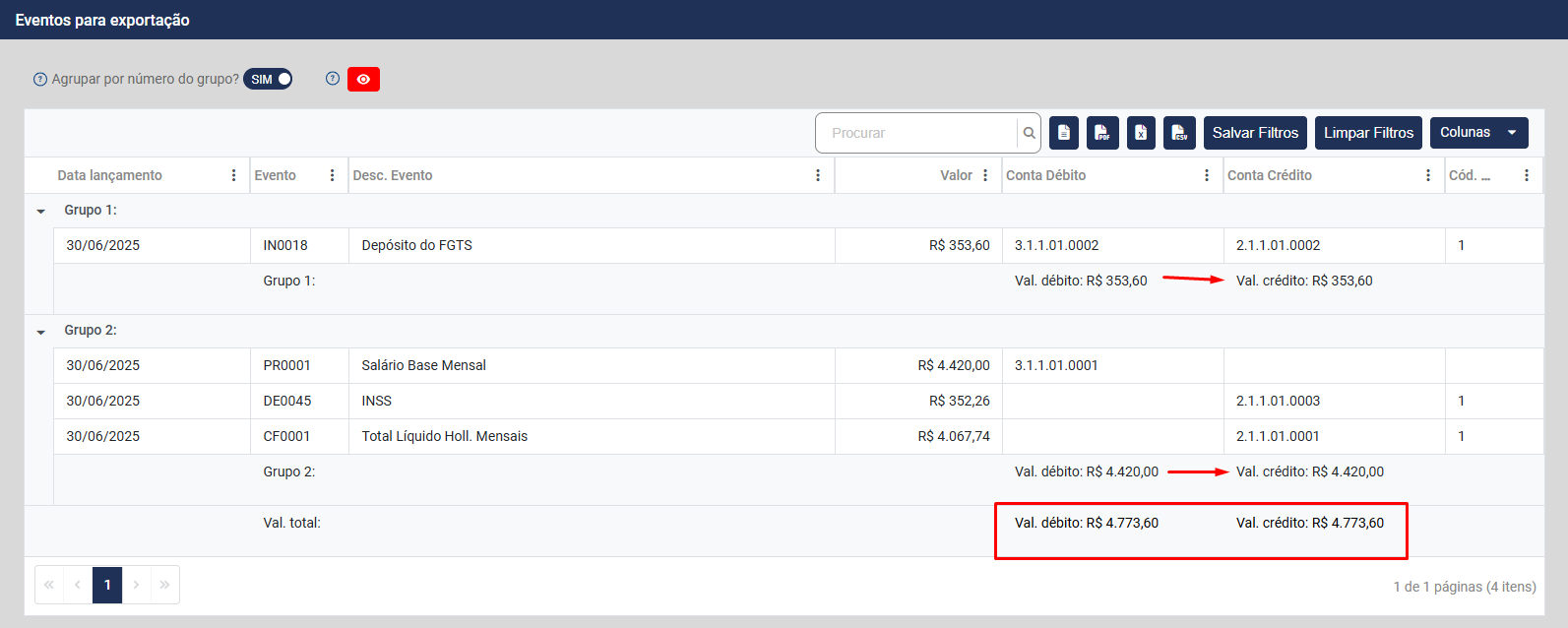
Task: Sort by Conta Crédito column header
Action: [x=1269, y=175]
